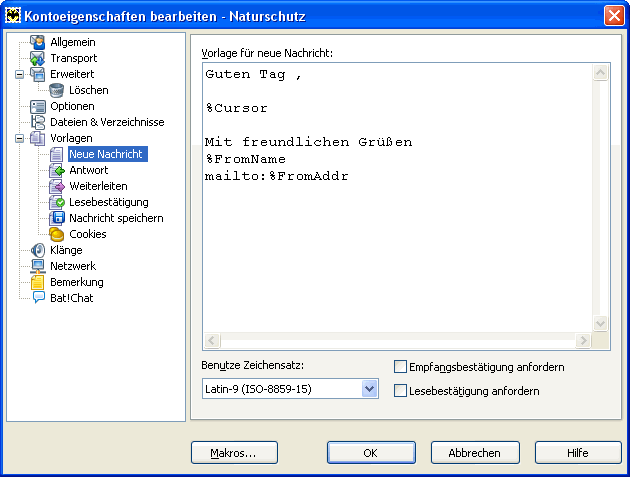
Task: Click the Löschen trash icon
Action: tap(57, 90)
